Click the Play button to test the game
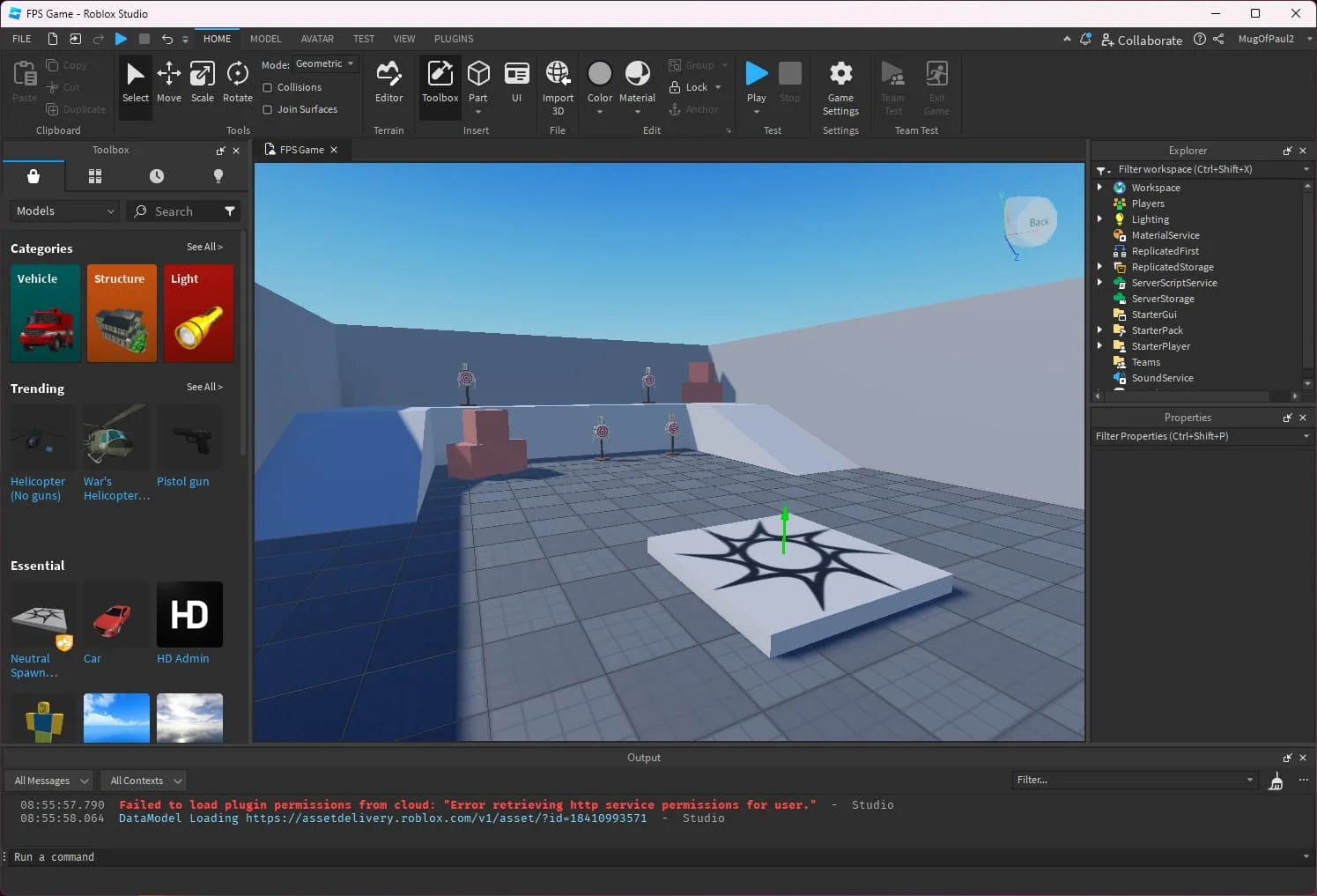This screenshot has height=896, width=1317. click(x=756, y=78)
